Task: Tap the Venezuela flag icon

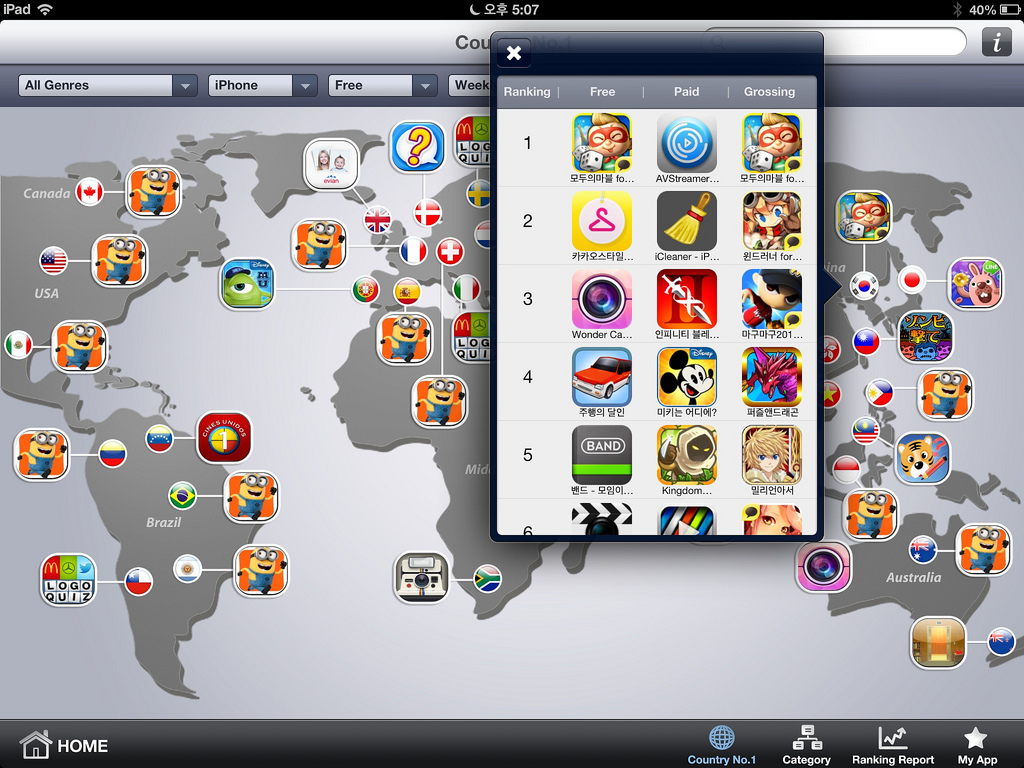Action: (159, 438)
